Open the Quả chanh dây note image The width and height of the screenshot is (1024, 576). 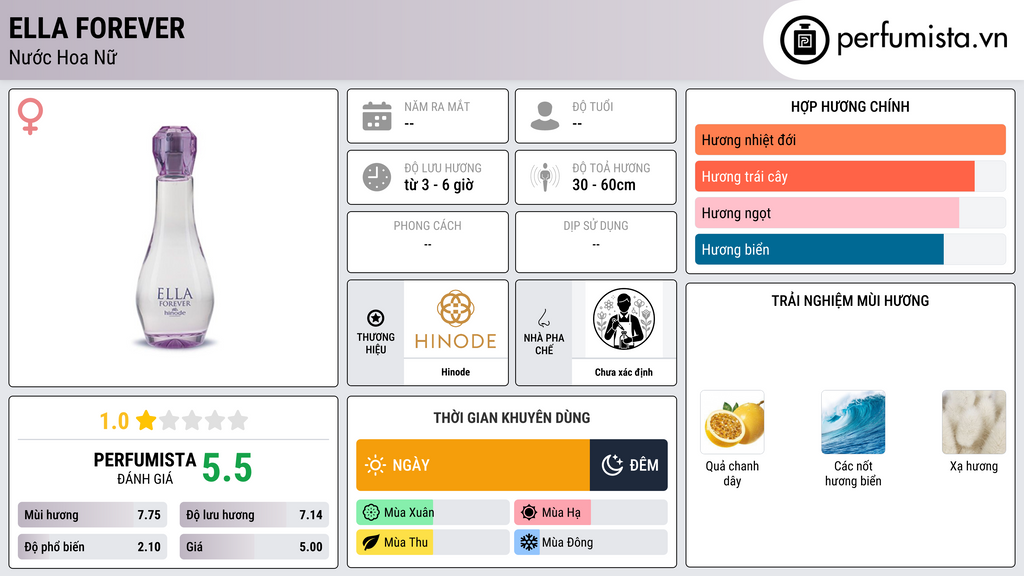(x=732, y=422)
